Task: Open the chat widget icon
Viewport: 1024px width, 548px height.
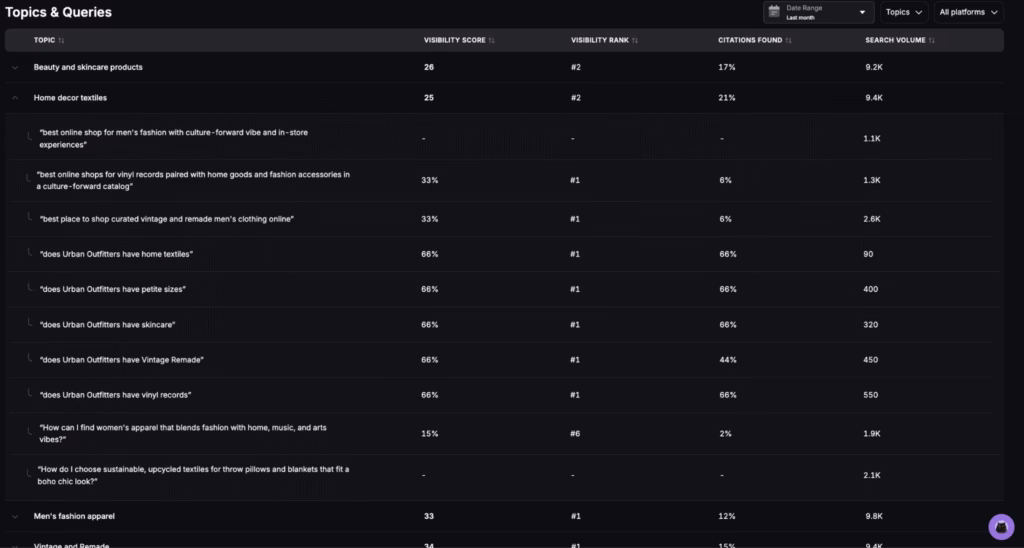Action: 1001,526
